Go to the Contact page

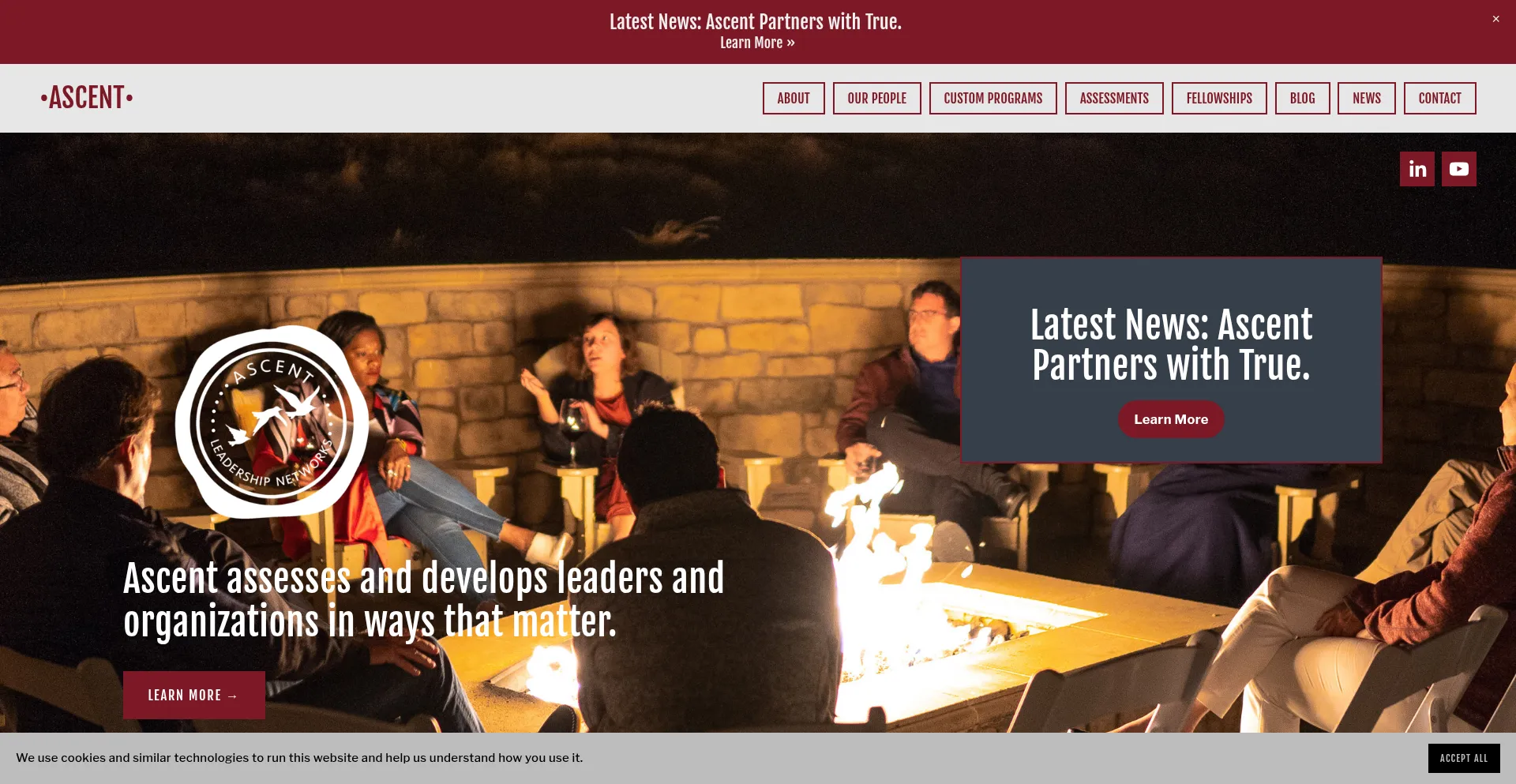1440,98
